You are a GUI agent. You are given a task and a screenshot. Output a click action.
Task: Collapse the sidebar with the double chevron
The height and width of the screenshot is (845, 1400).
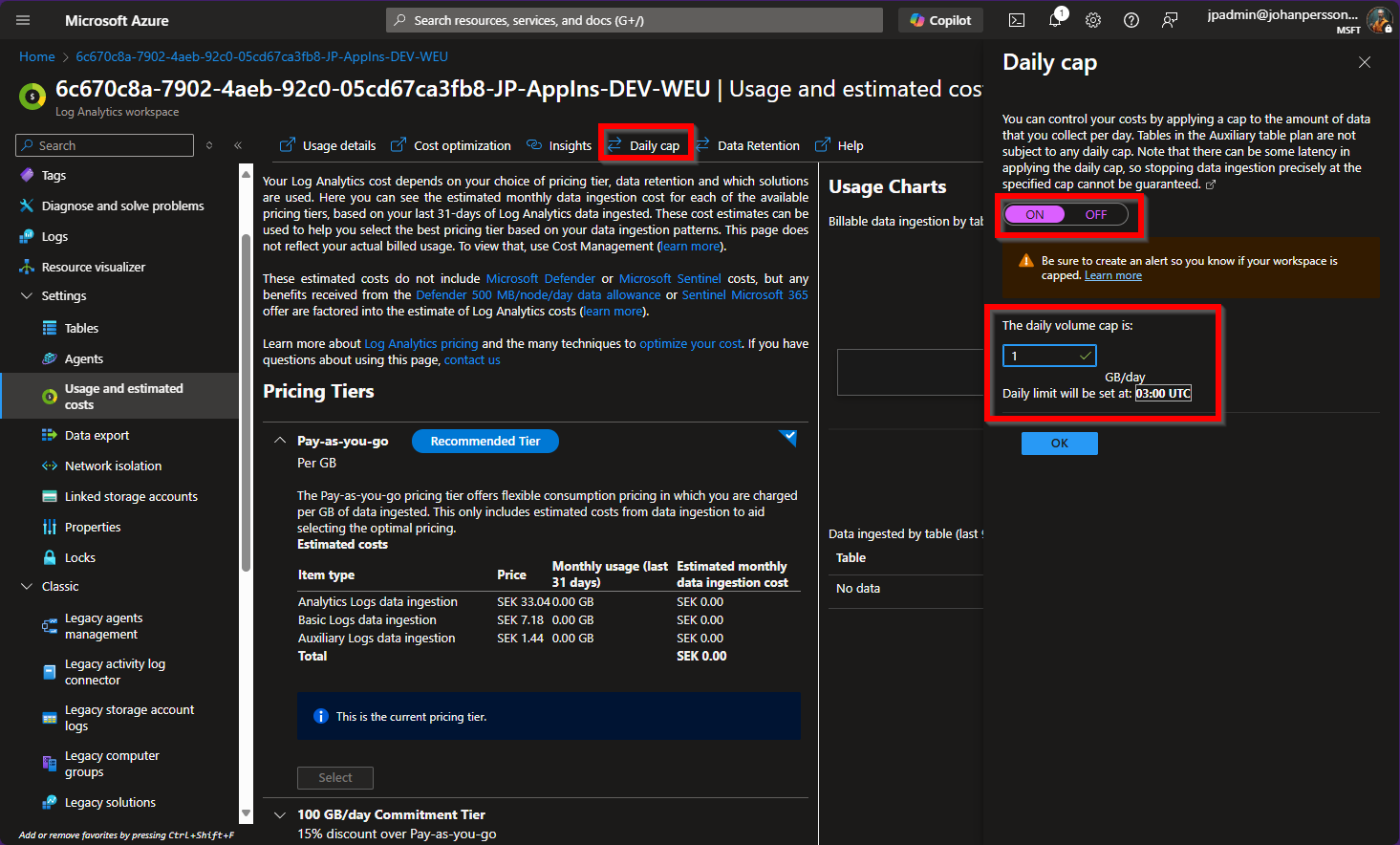coord(238,145)
